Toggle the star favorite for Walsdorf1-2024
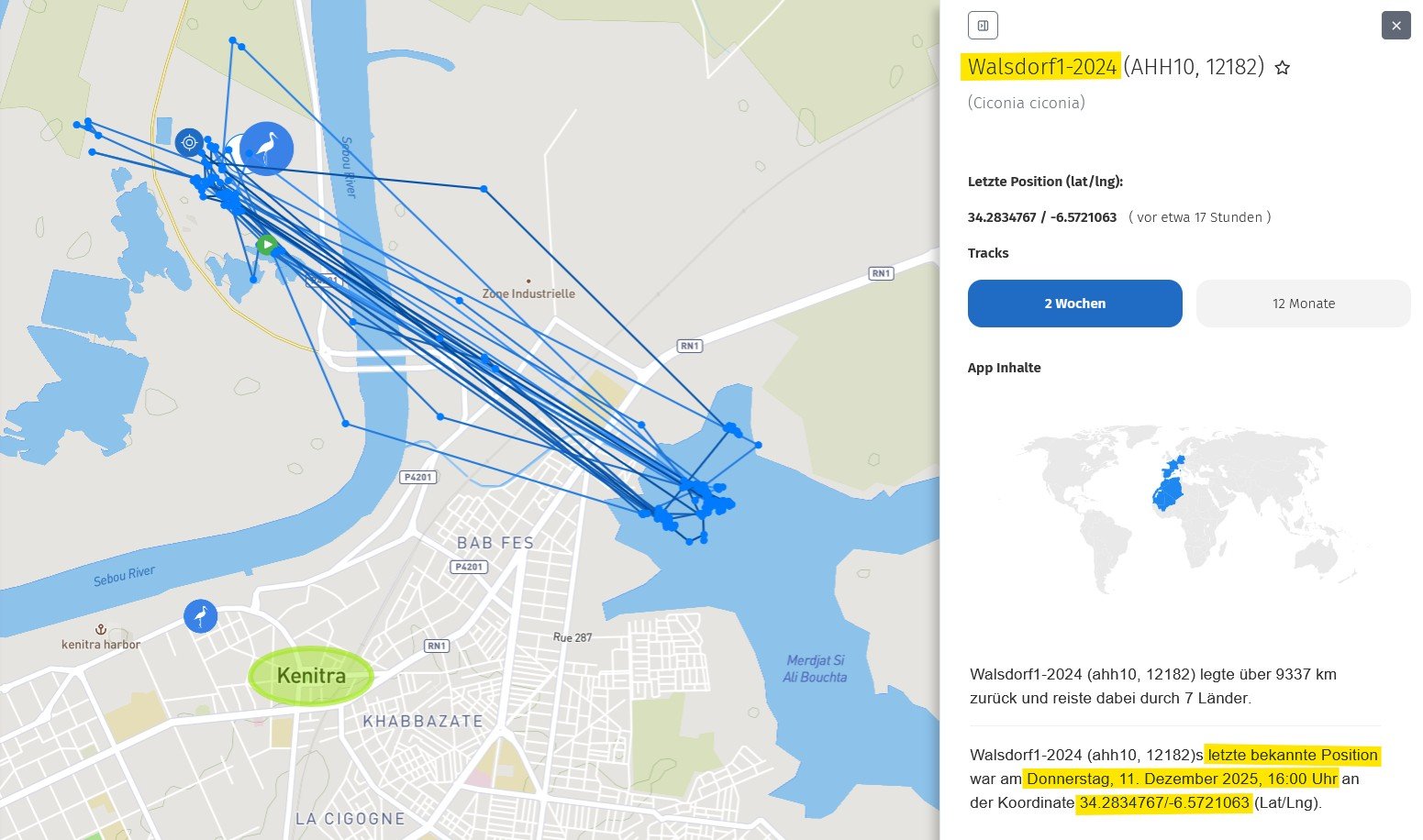The width and height of the screenshot is (1423, 840). pyautogui.click(x=1283, y=68)
